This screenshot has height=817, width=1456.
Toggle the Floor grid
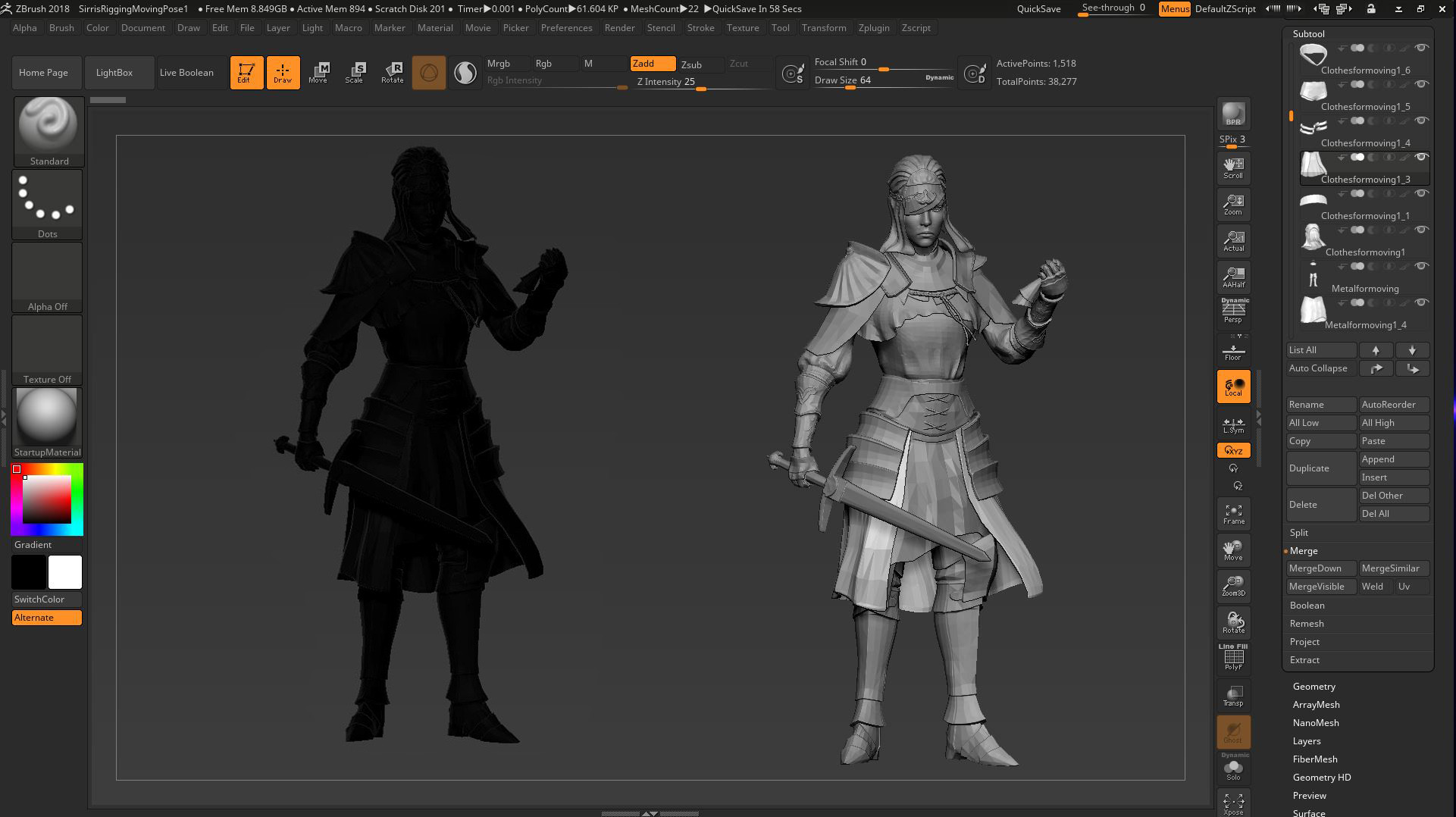click(x=1233, y=350)
